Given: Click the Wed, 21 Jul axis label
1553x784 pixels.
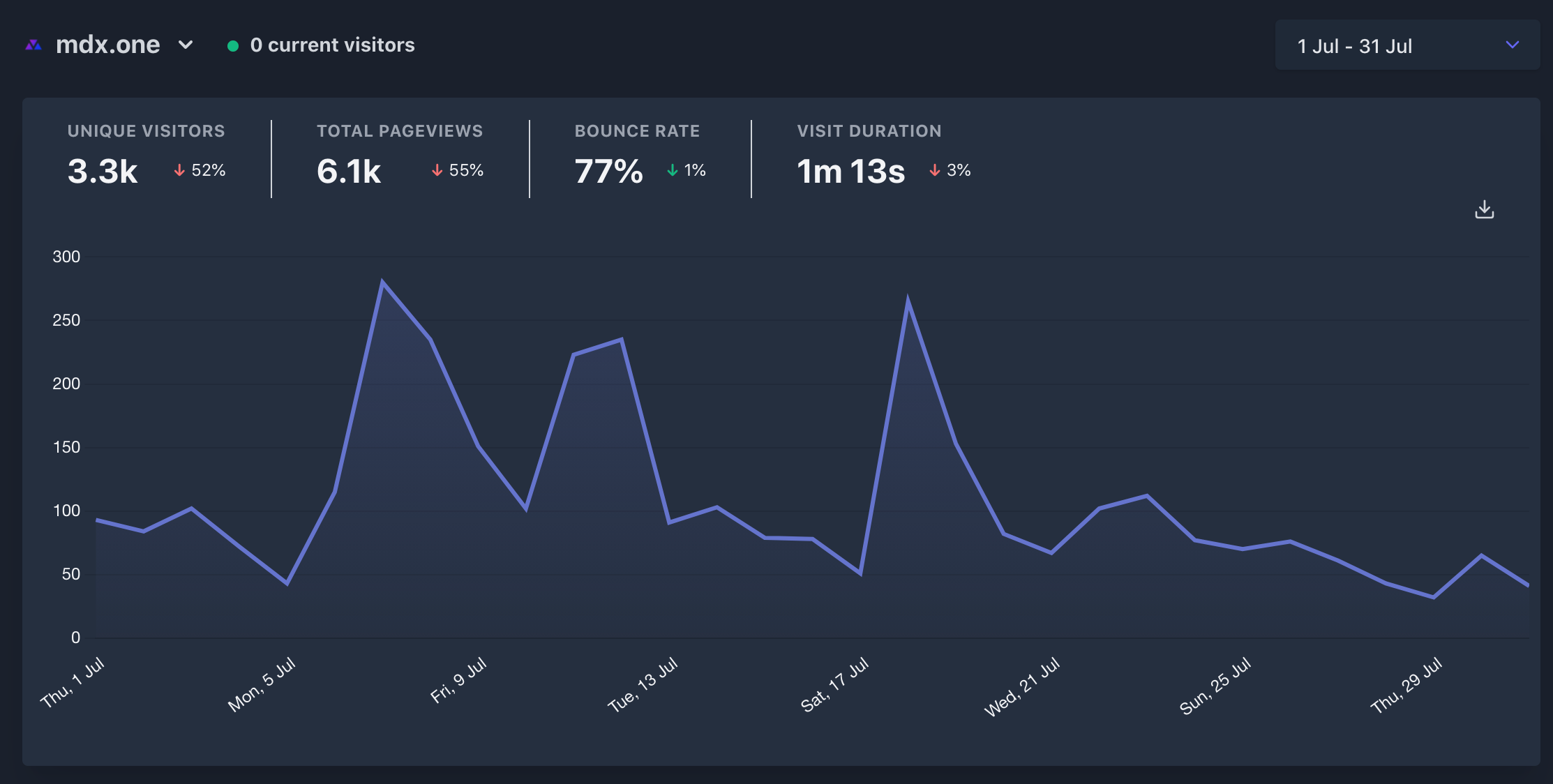Looking at the screenshot, I should coord(1022,686).
